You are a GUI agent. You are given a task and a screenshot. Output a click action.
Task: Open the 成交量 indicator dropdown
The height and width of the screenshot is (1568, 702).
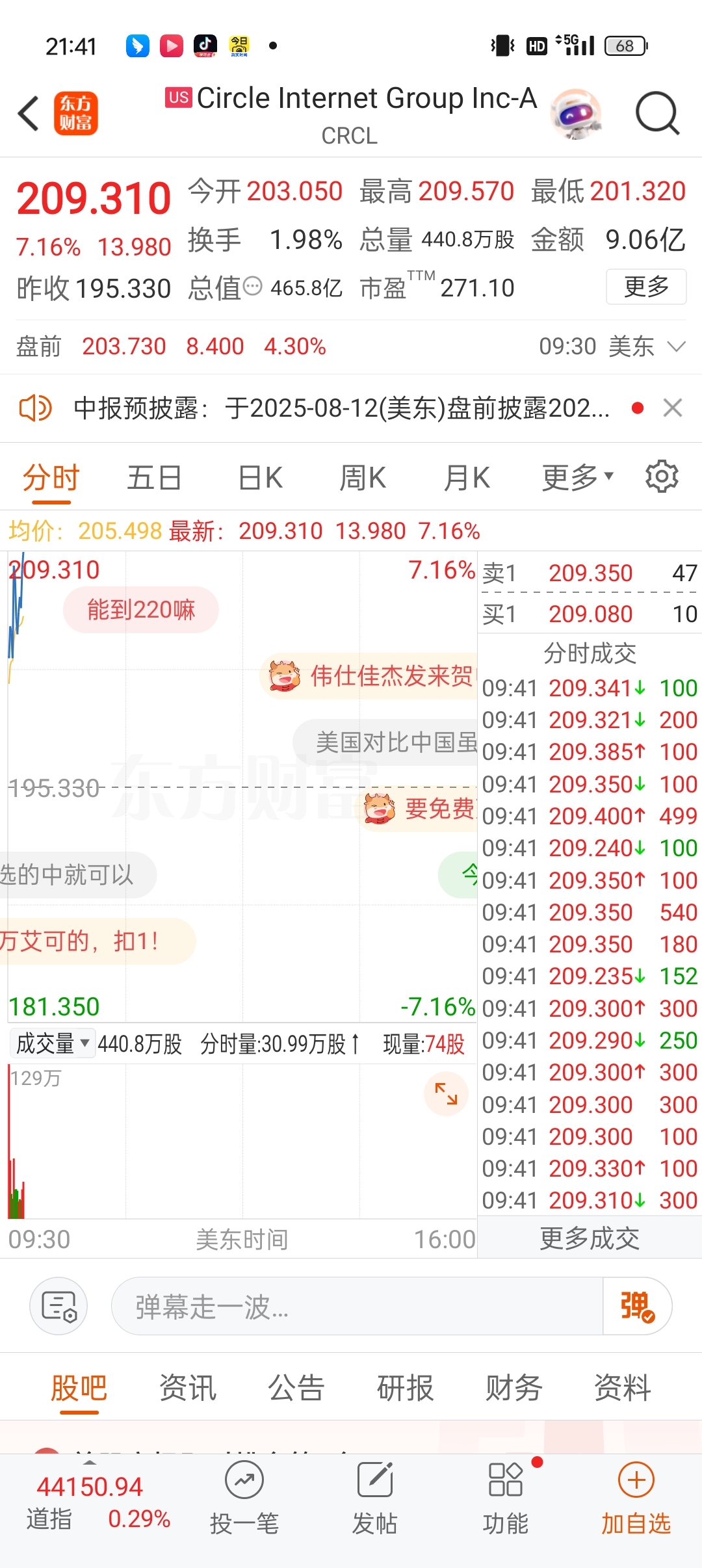(52, 1043)
